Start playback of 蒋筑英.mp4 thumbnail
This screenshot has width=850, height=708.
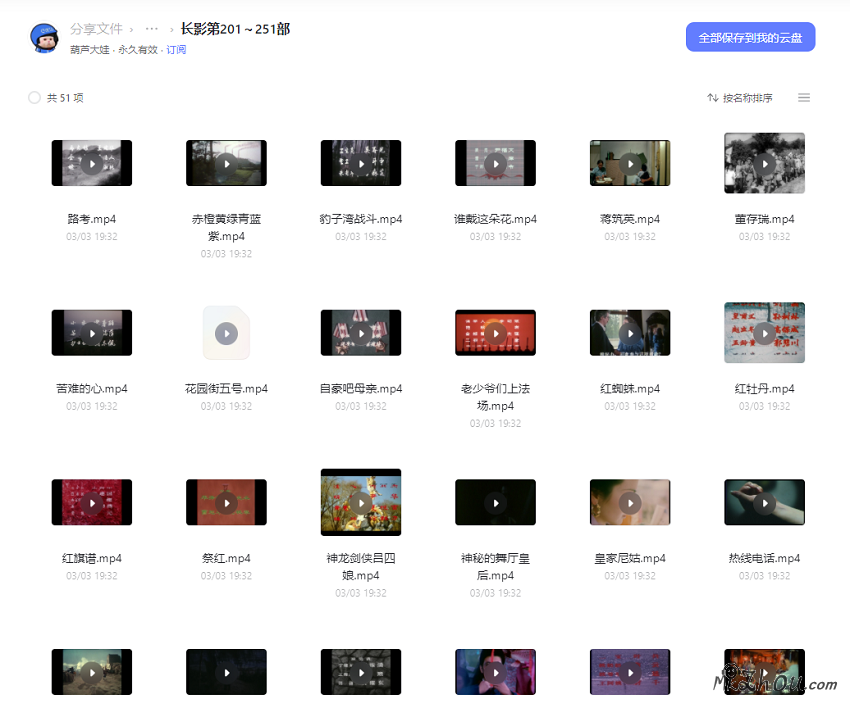tap(630, 162)
